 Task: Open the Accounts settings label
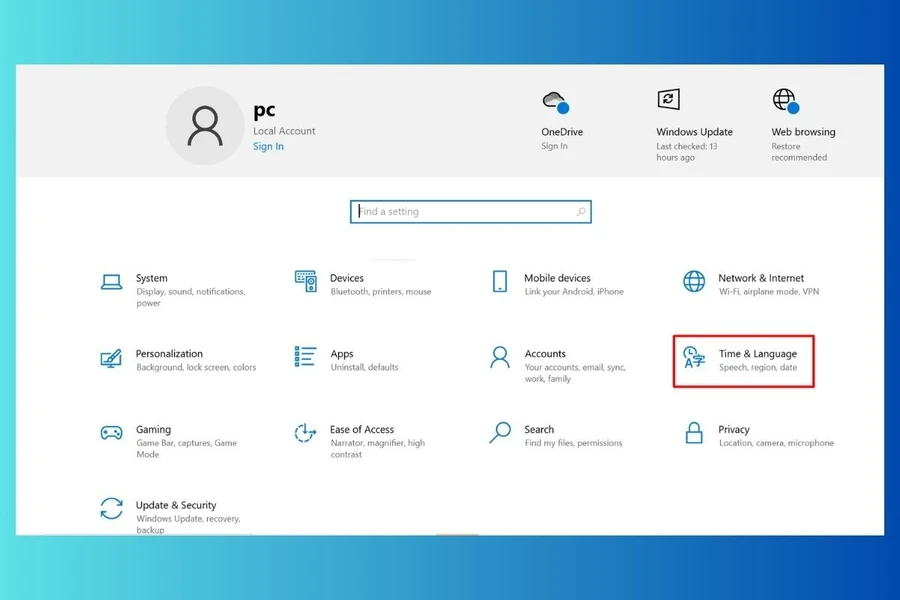point(545,354)
